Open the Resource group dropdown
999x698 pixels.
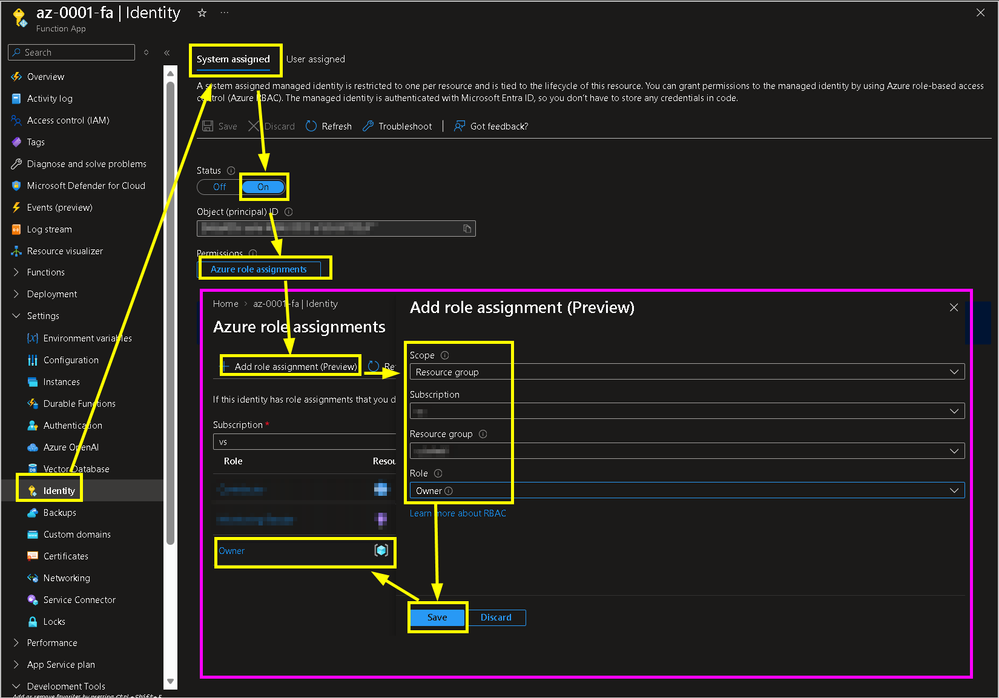point(687,451)
